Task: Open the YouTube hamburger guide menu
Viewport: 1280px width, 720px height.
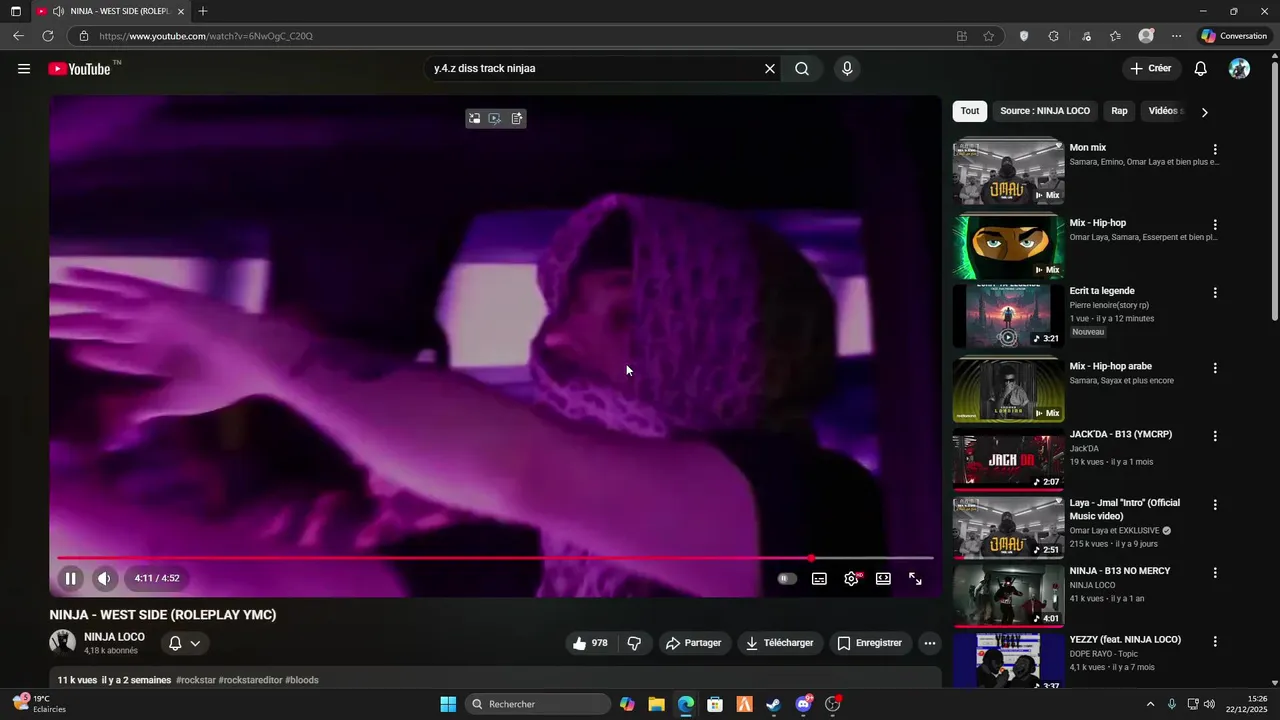Action: point(24,69)
